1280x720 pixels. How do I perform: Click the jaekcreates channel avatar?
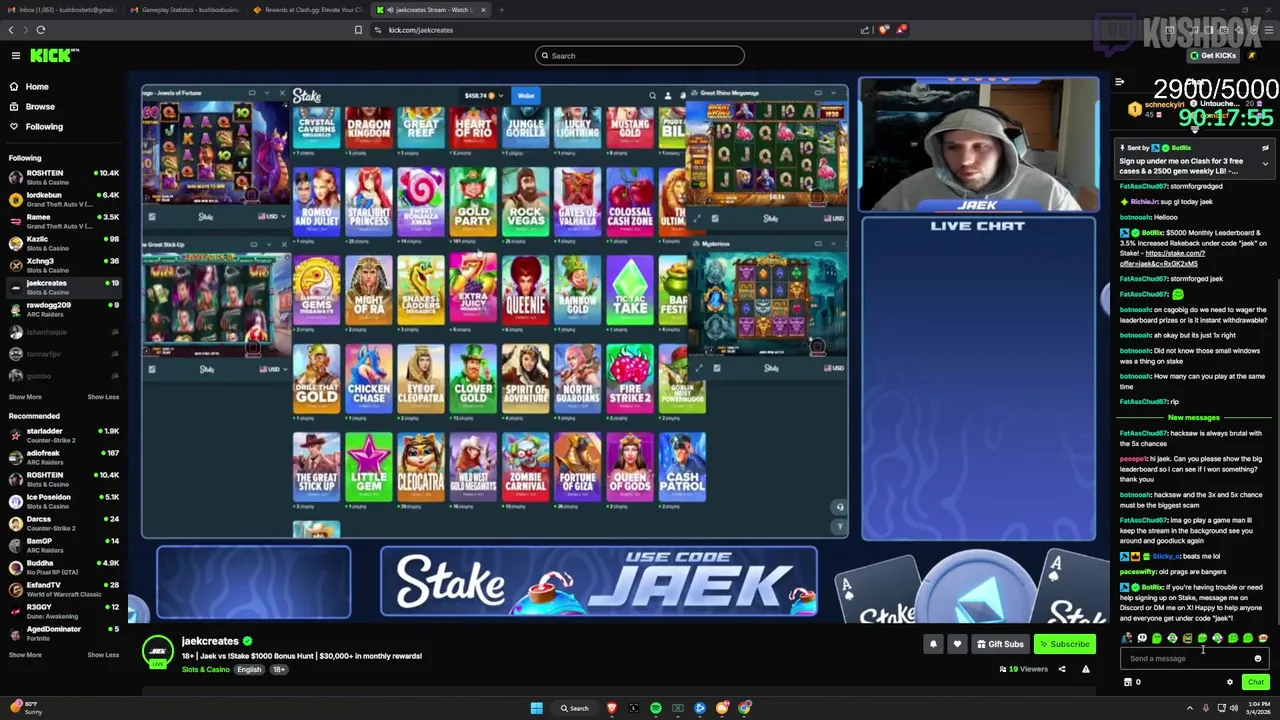[x=157, y=652]
